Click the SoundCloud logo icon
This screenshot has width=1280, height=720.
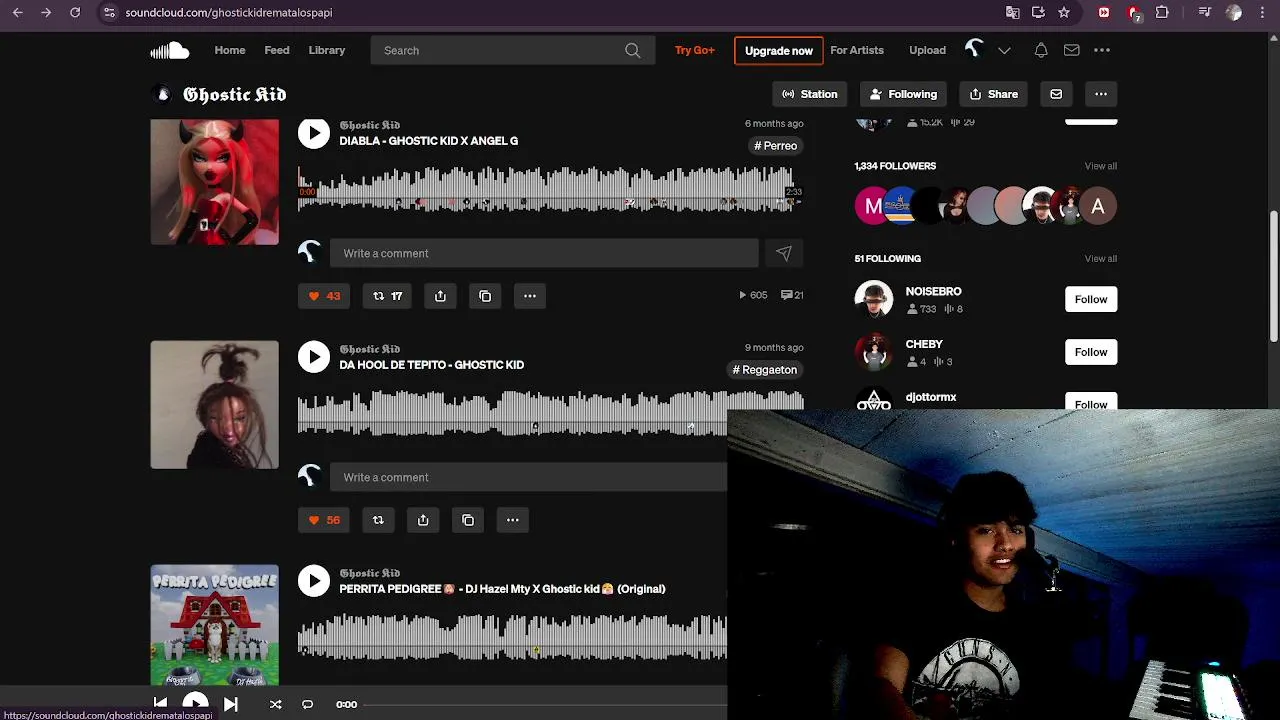point(169,50)
